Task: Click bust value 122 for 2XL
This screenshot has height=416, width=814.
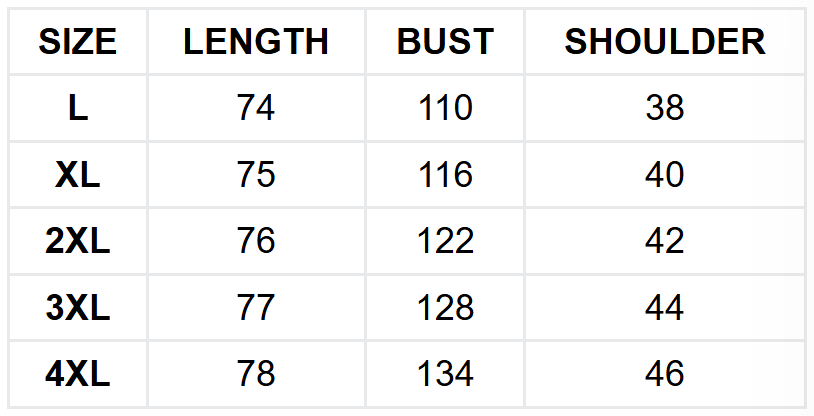Action: (x=445, y=241)
